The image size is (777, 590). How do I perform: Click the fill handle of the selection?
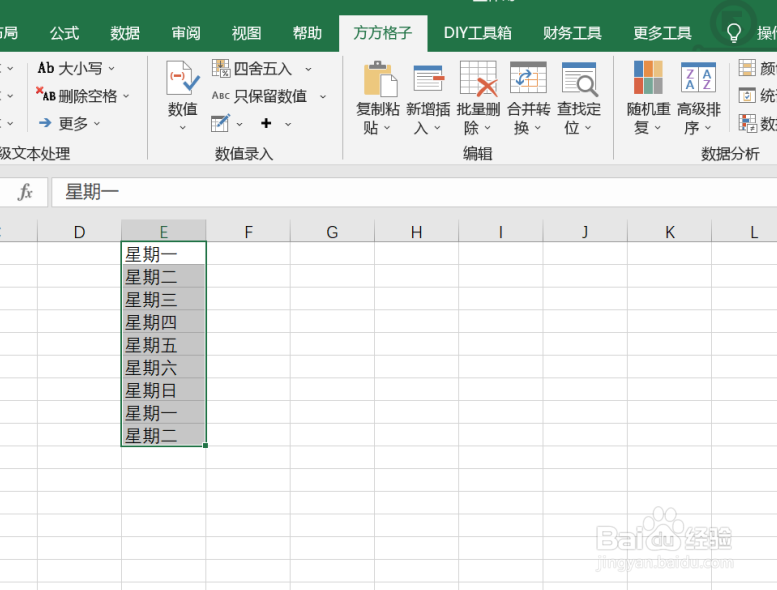pyautogui.click(x=206, y=445)
